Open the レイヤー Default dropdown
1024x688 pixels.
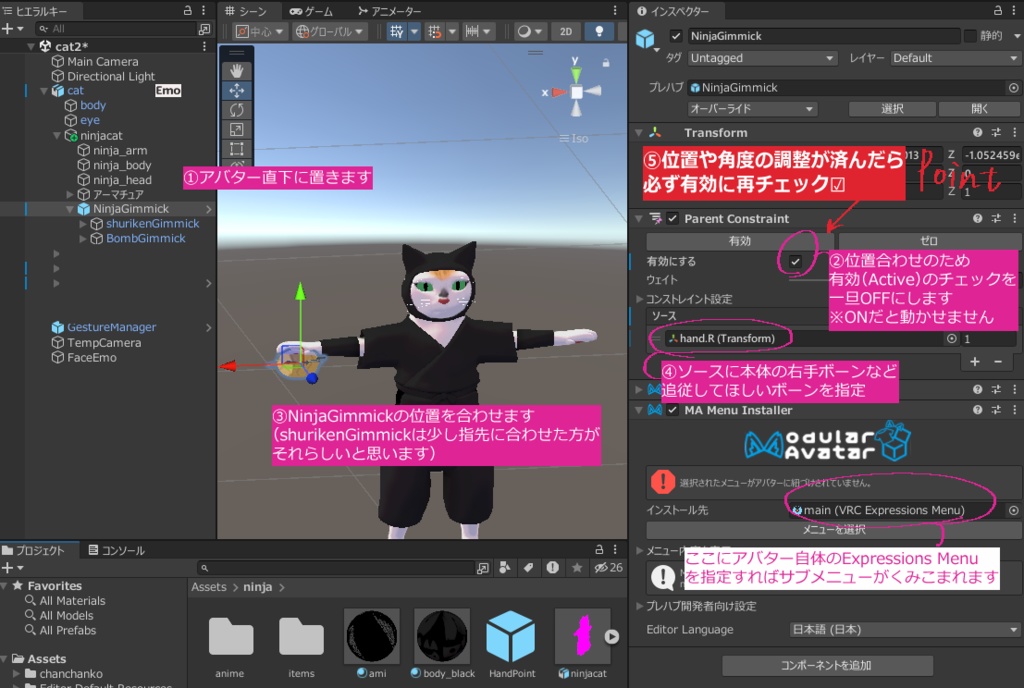(x=955, y=58)
